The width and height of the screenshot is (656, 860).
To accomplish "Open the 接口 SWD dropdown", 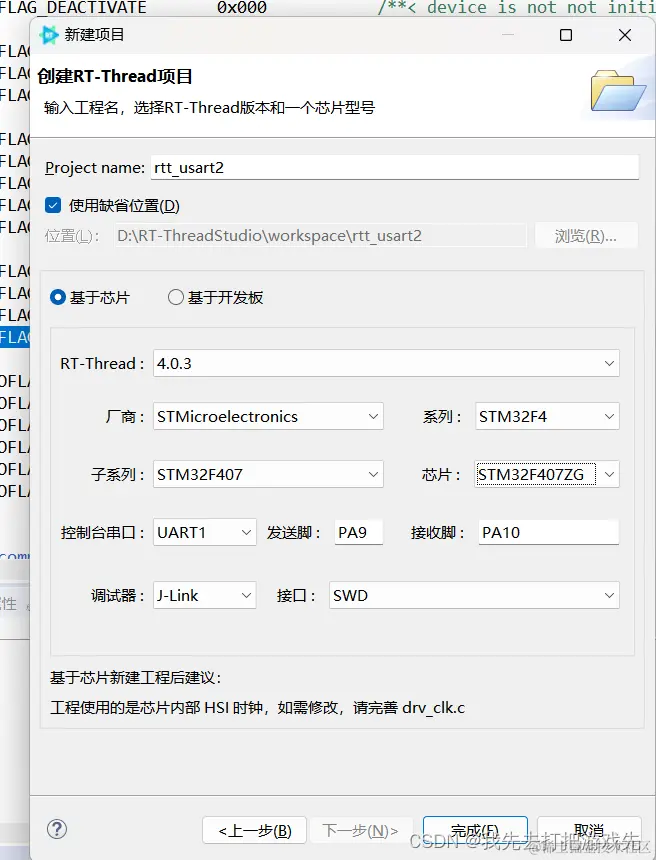I will pyautogui.click(x=474, y=595).
